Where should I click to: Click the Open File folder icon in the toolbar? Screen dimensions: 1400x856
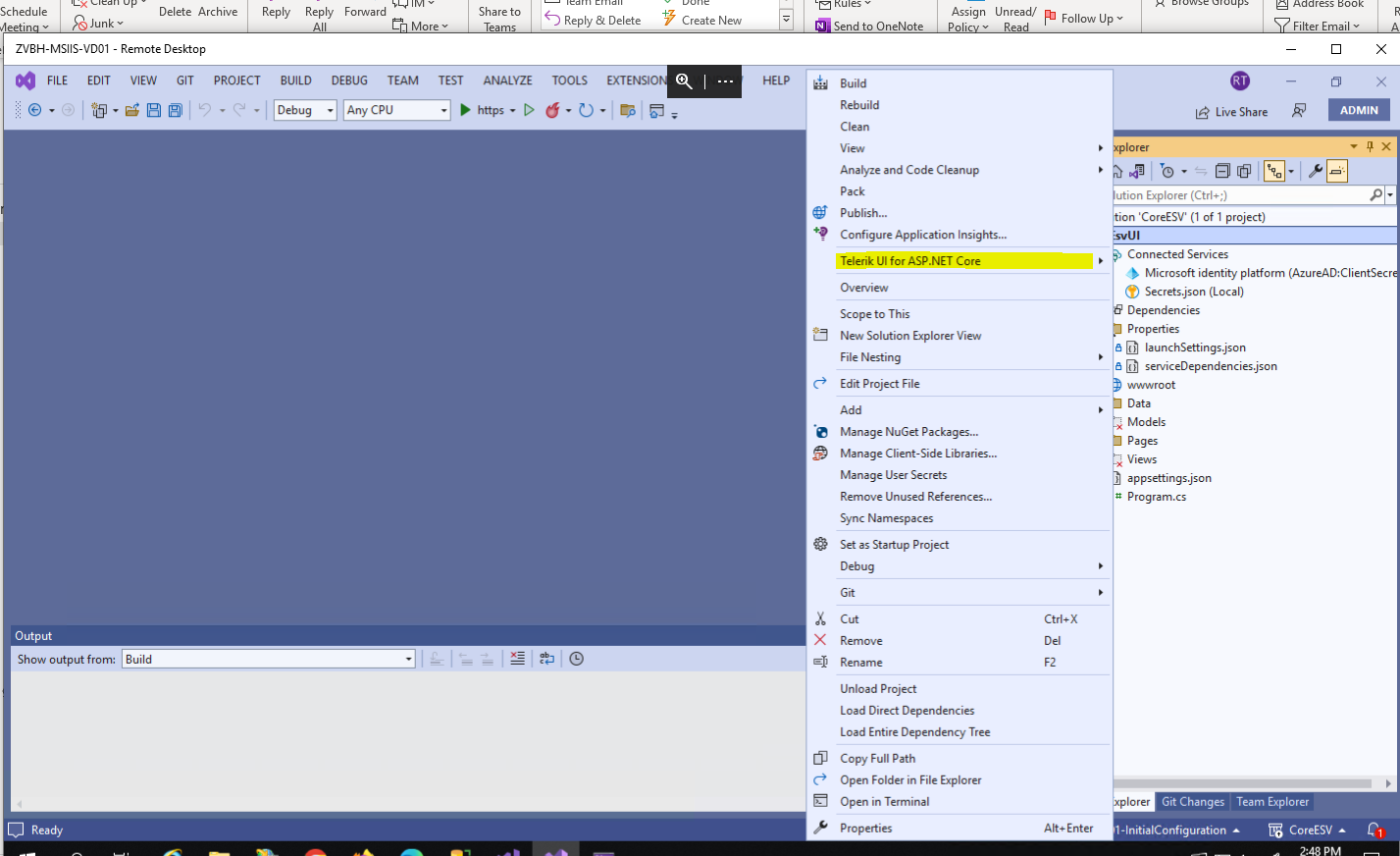tap(131, 111)
